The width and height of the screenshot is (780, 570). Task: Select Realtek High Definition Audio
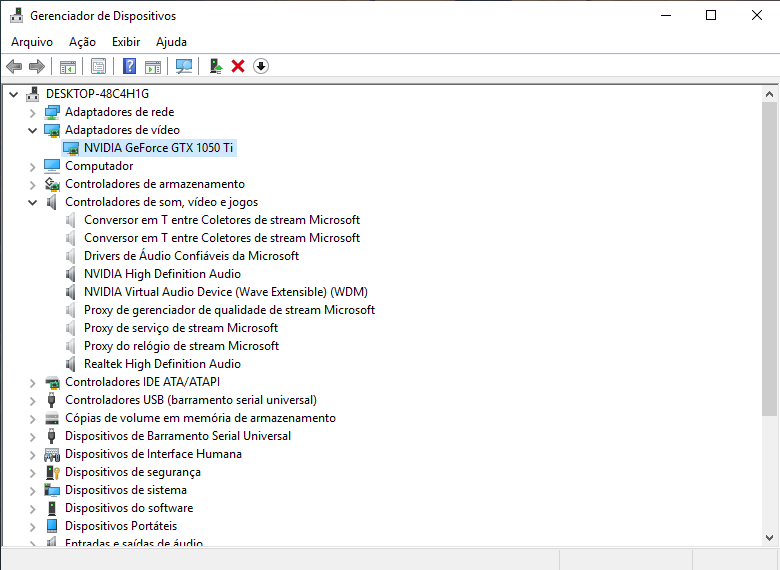tap(162, 364)
